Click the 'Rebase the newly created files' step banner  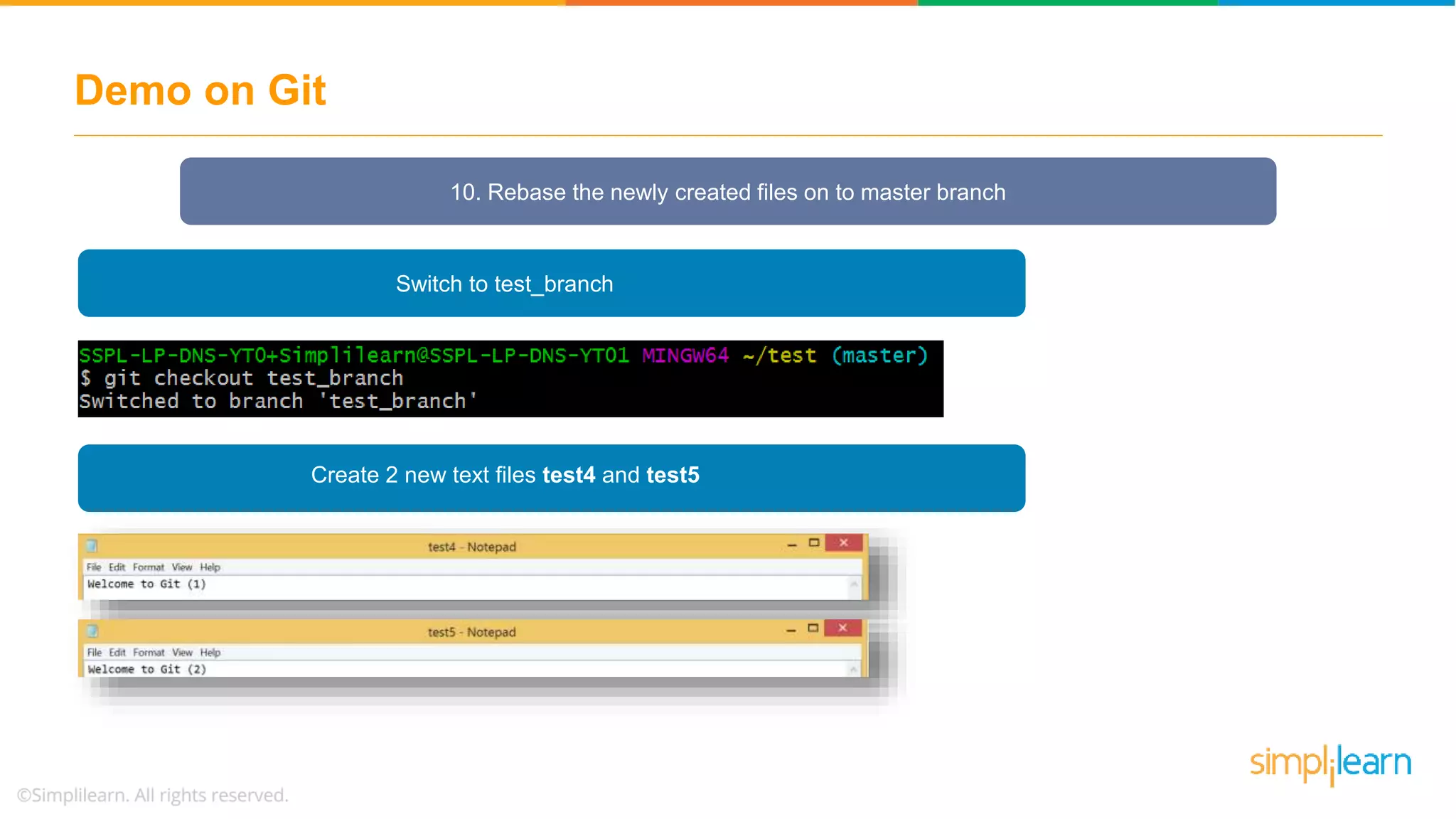point(728,191)
